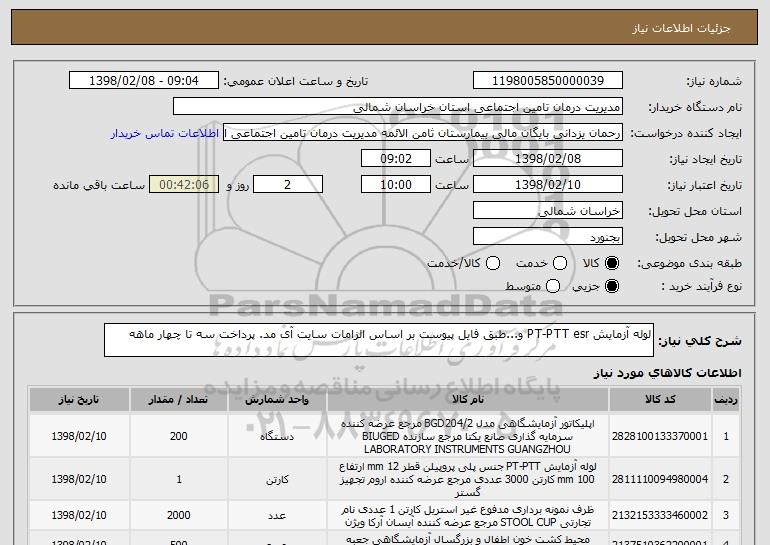Click the کد کالا column header
The height and width of the screenshot is (545, 770).
[x=660, y=400]
